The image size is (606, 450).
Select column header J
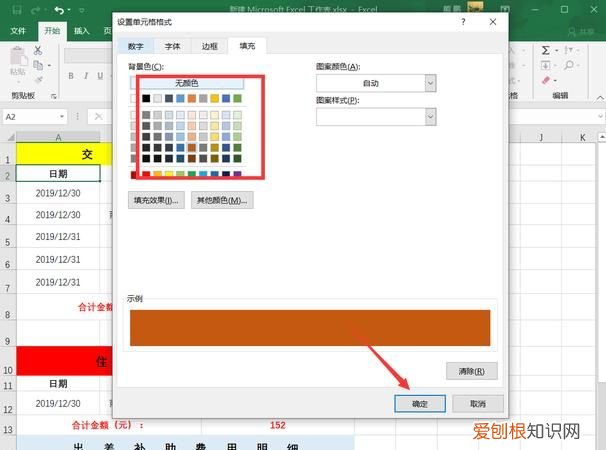pyautogui.click(x=541, y=137)
